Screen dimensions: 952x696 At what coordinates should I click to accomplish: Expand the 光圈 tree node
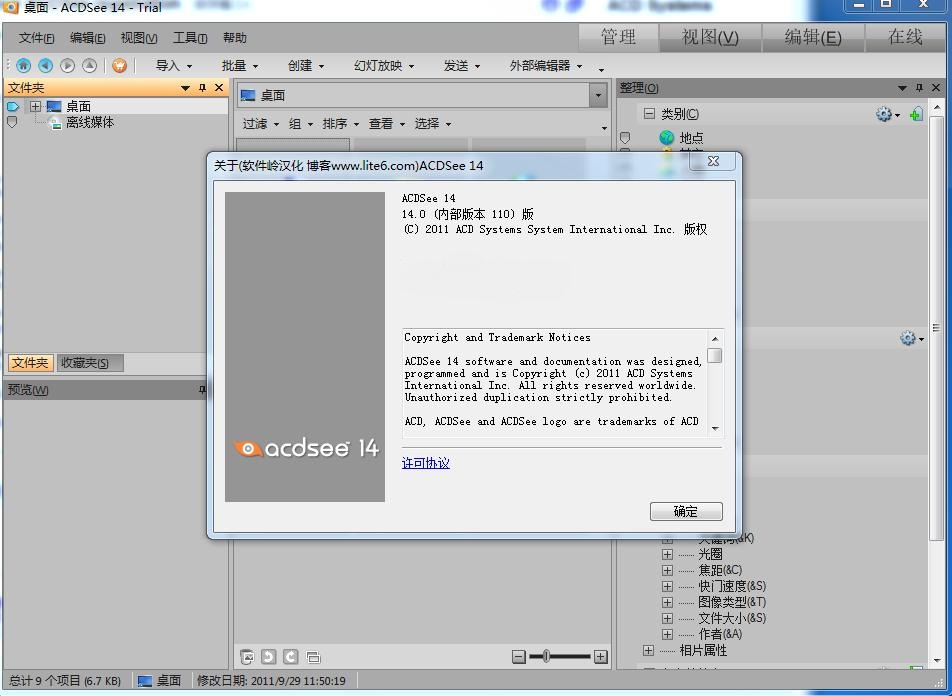click(x=667, y=554)
